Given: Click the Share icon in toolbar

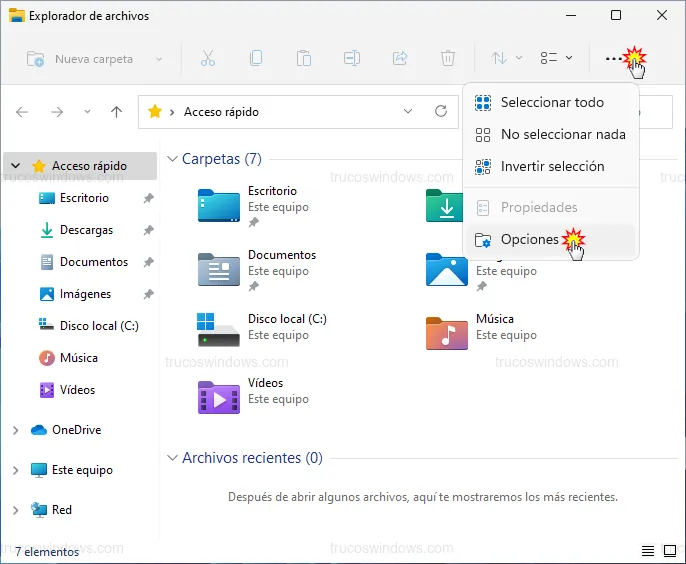Looking at the screenshot, I should click(400, 59).
